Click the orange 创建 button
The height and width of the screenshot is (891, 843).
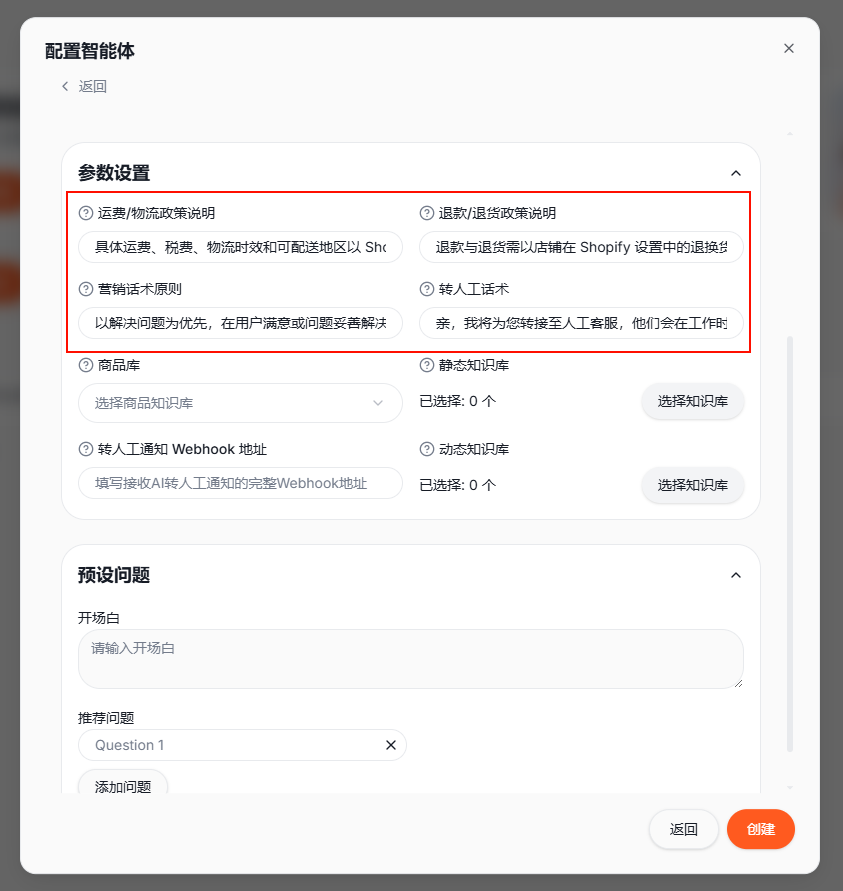click(761, 829)
